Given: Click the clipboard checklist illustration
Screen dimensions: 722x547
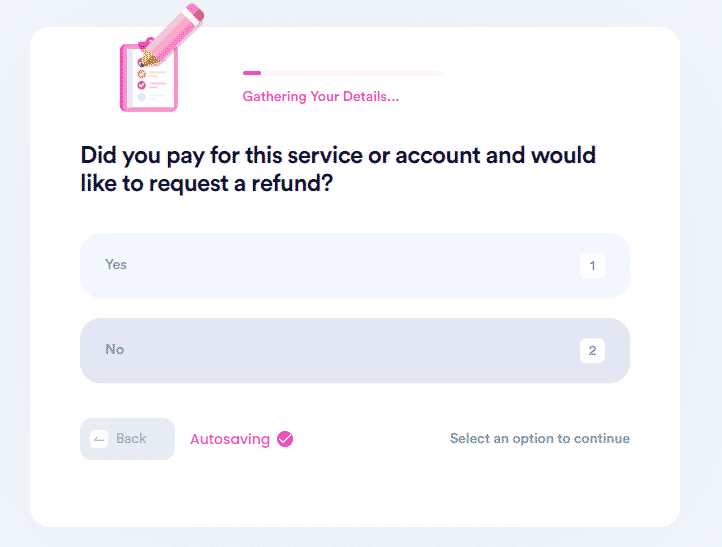Looking at the screenshot, I should pos(148,76).
